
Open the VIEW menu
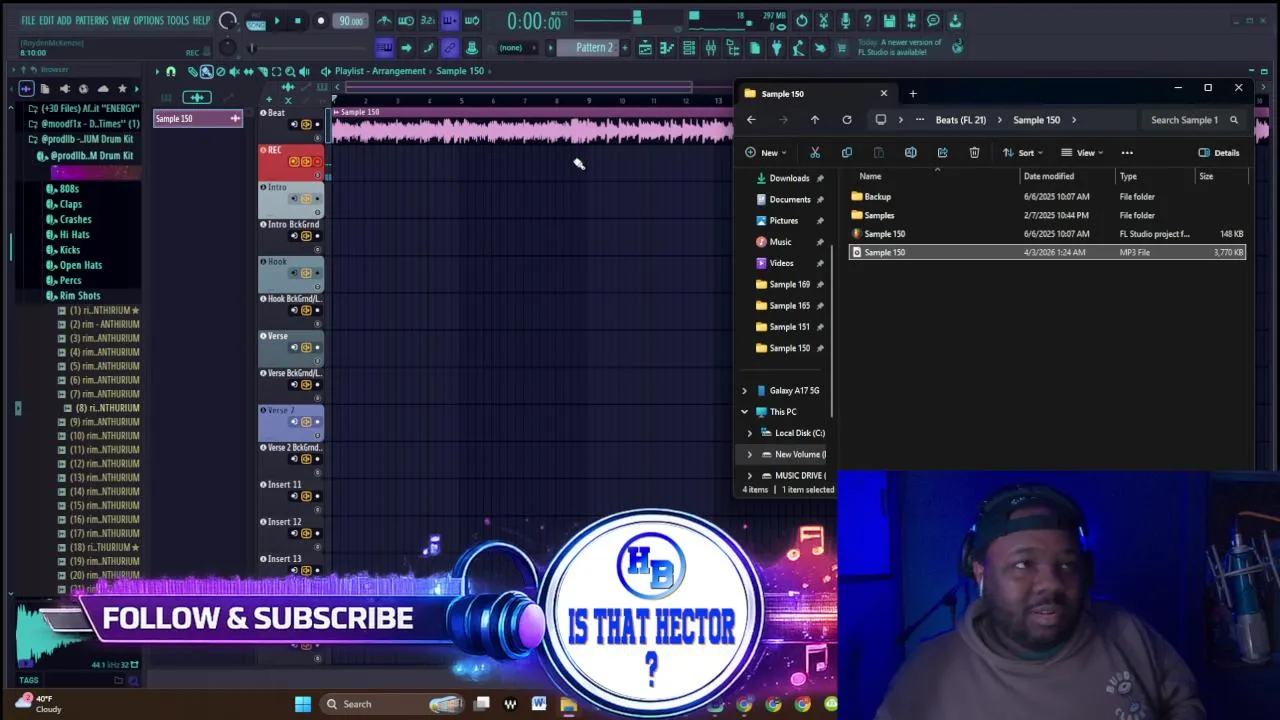(120, 20)
